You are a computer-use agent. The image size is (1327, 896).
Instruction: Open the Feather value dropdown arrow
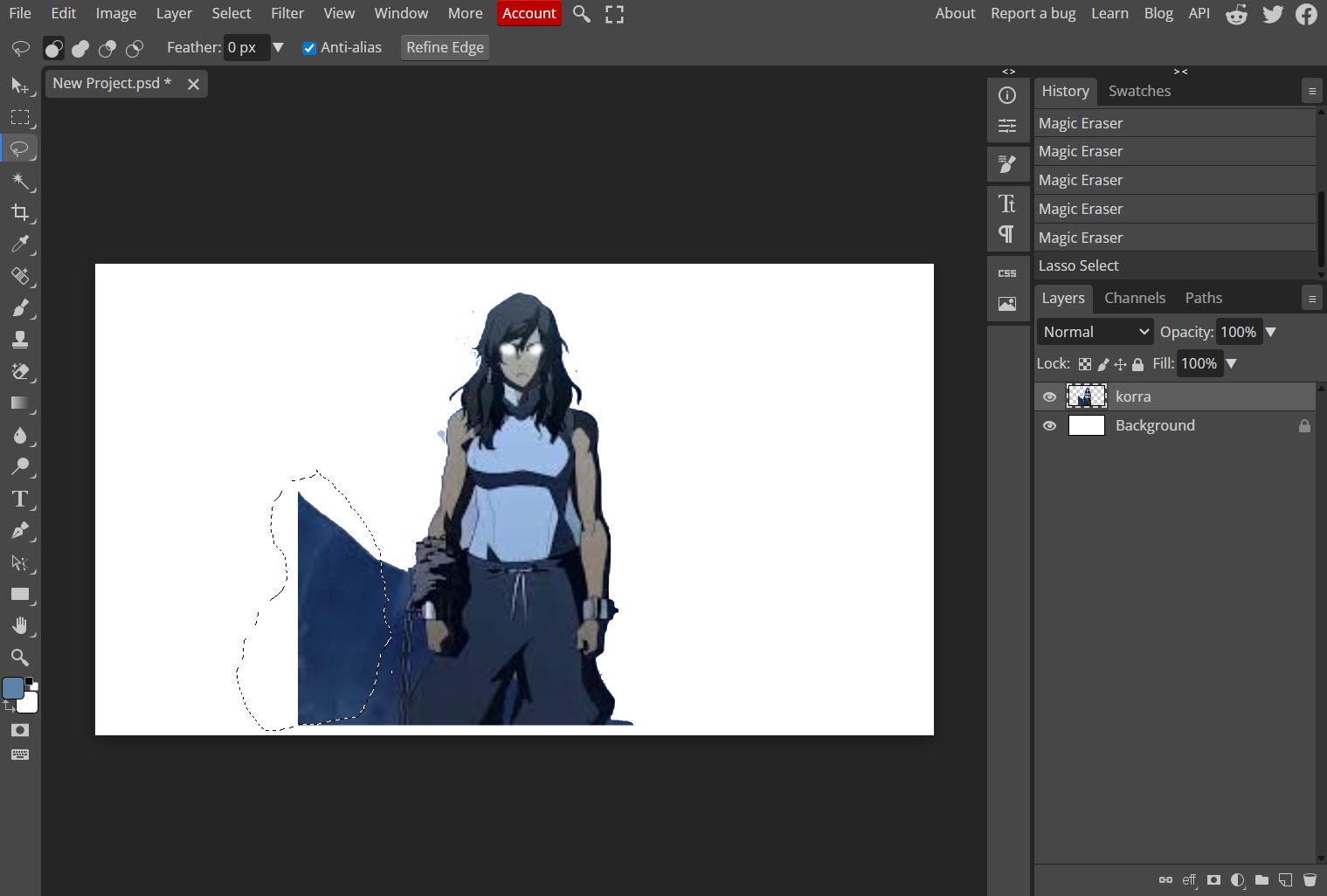[x=278, y=47]
